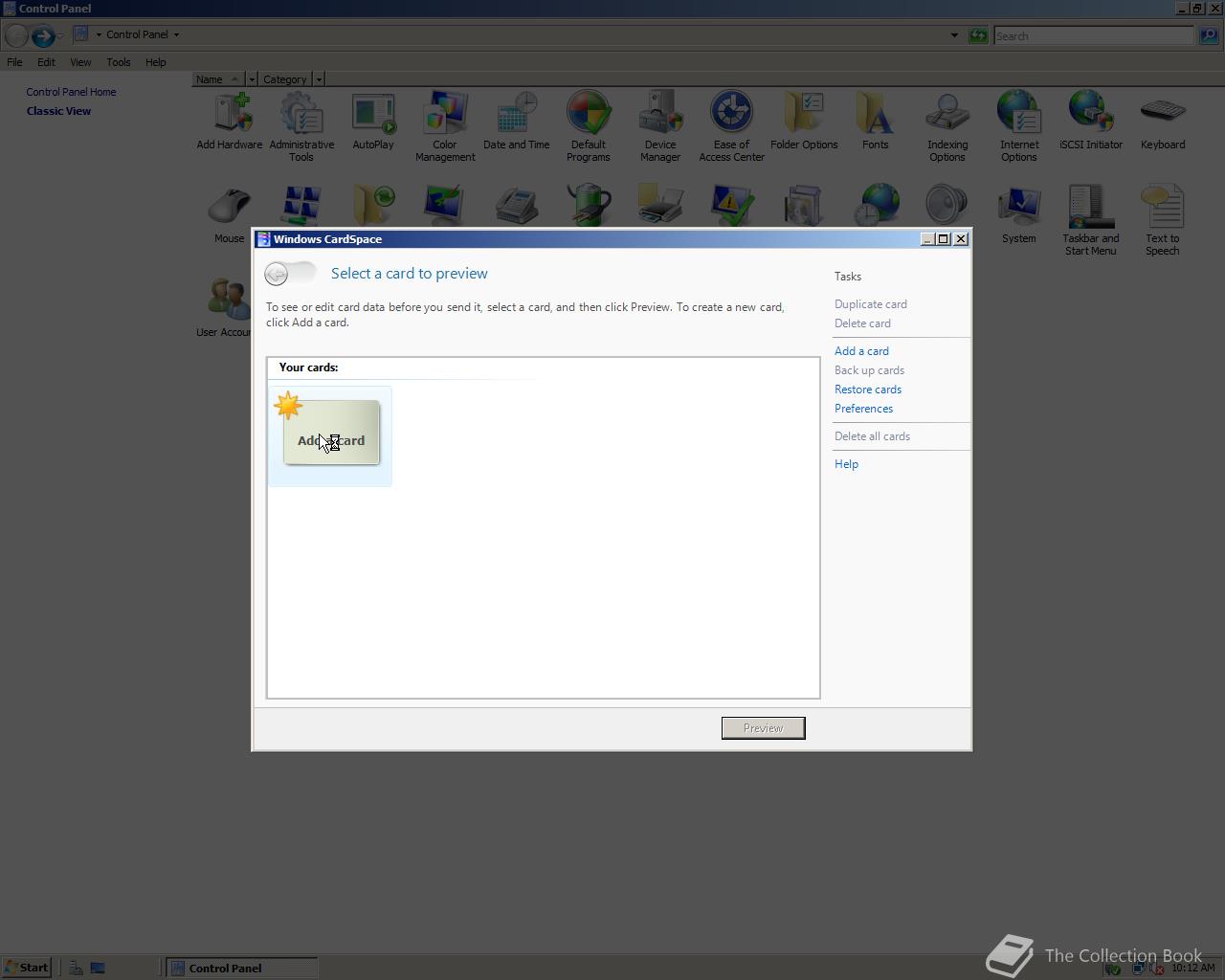The width and height of the screenshot is (1225, 980).
Task: Click the Control Panel taskbar button
Action: 242,968
